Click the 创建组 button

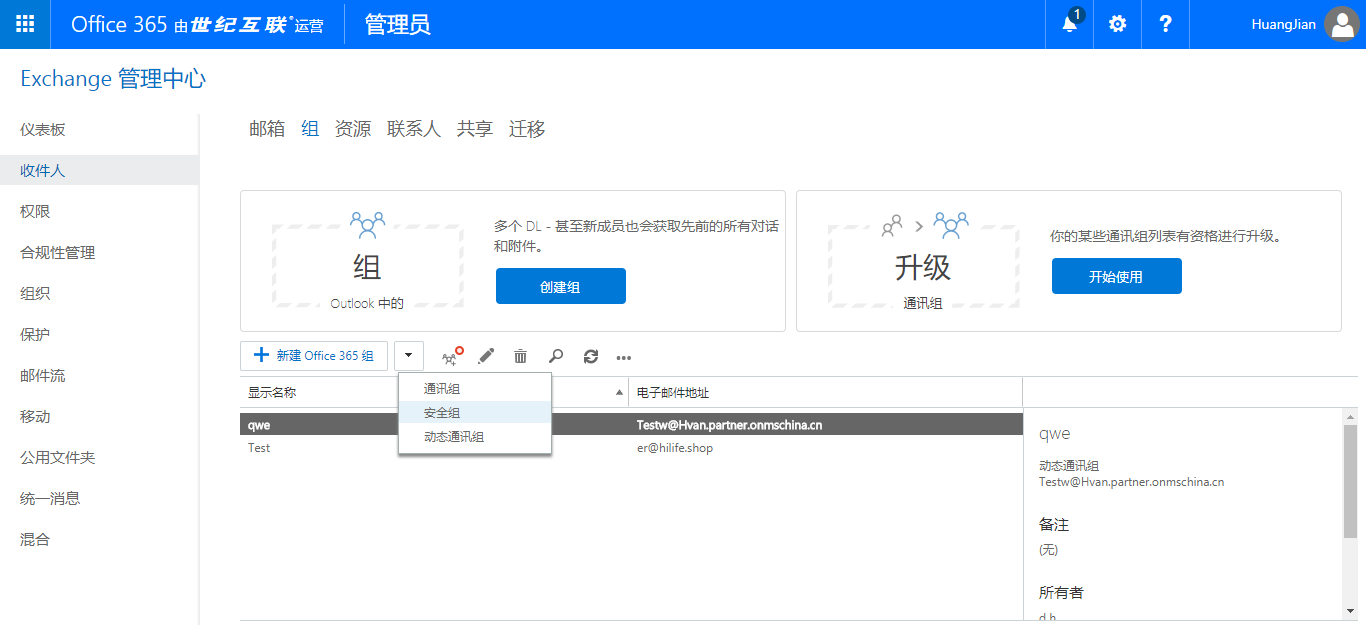click(x=561, y=286)
